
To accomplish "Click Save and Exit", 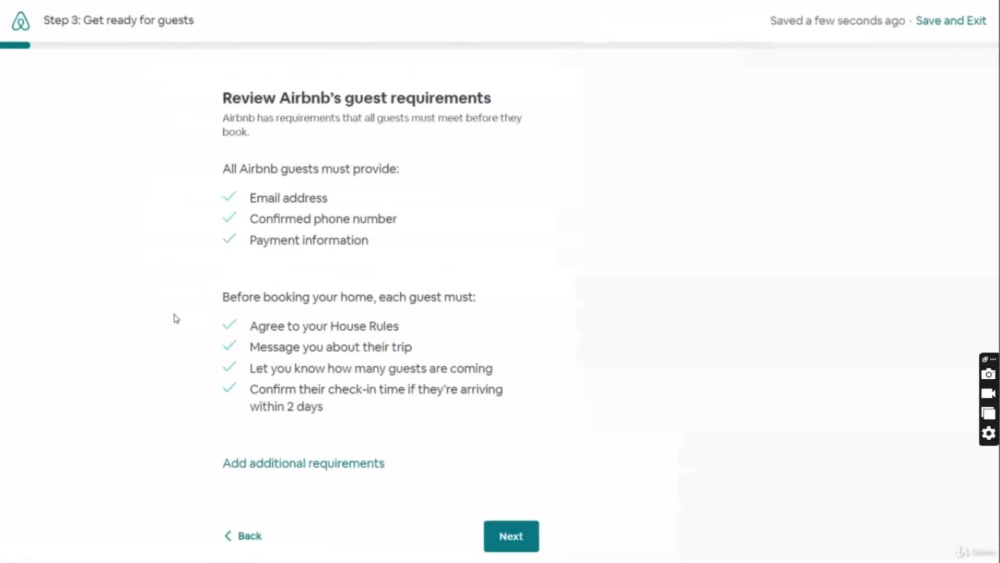I will click(951, 20).
